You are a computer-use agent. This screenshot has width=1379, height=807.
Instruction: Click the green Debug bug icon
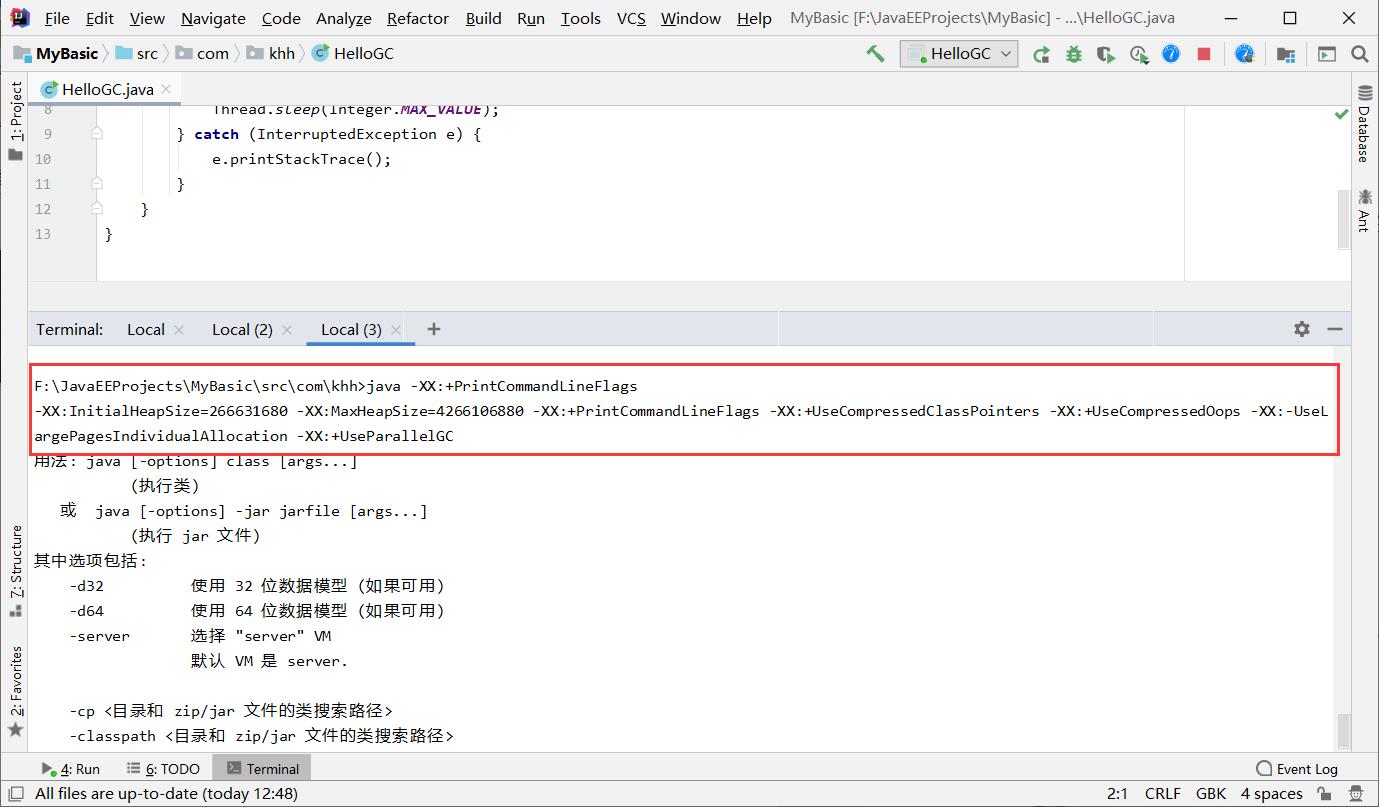(1073, 54)
